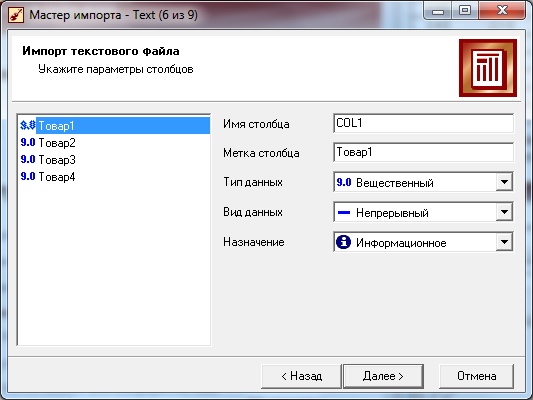This screenshot has width=533, height=400.
Task: Click the Вещественный data type combo box
Action: click(423, 182)
